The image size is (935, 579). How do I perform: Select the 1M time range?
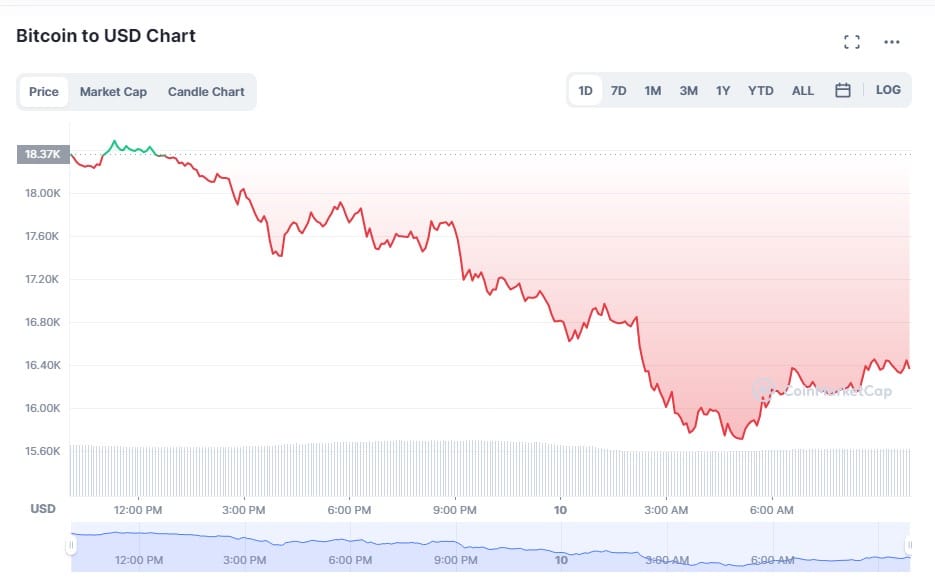click(x=653, y=91)
